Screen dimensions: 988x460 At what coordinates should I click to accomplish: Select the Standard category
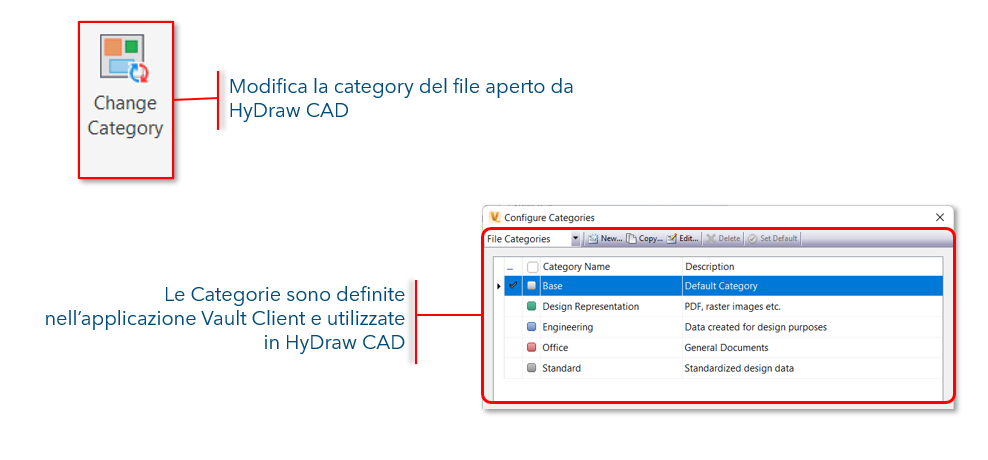pos(723,368)
